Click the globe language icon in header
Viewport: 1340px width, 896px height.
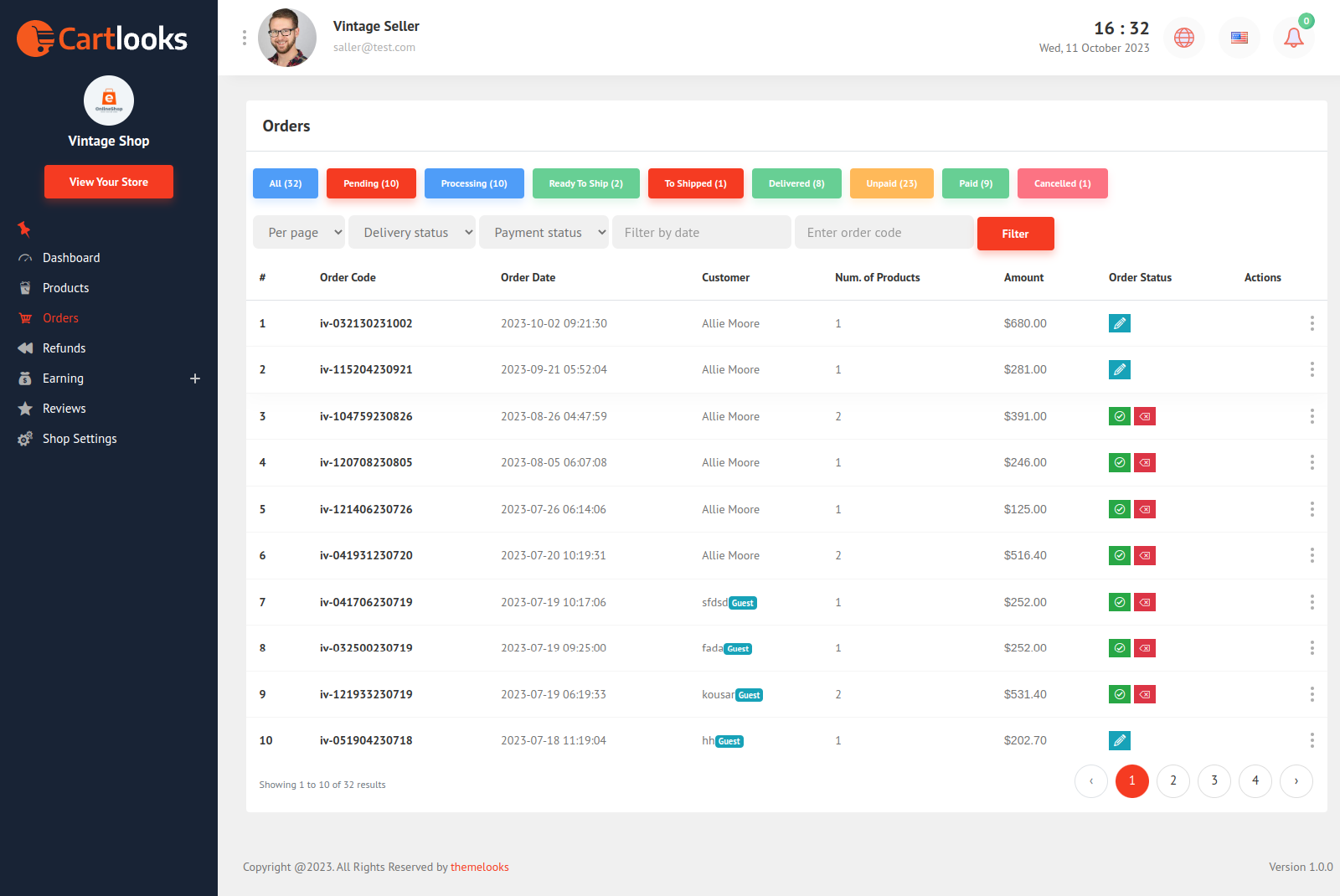[1184, 37]
